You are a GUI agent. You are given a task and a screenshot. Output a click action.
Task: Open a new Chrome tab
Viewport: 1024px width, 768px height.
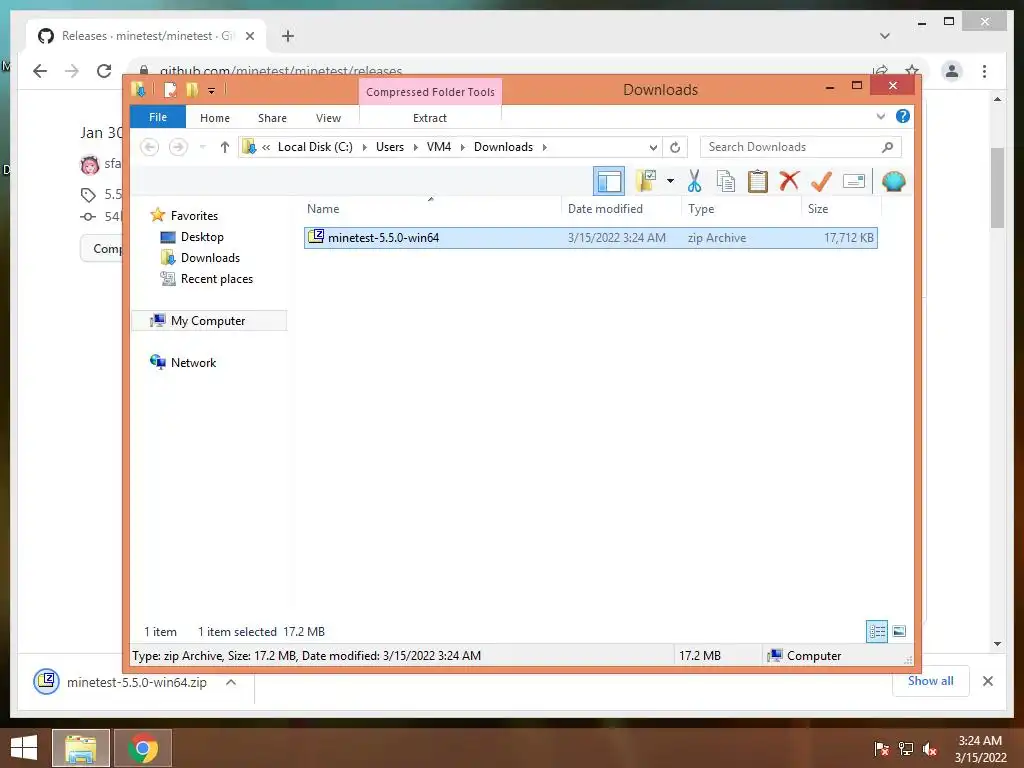287,36
